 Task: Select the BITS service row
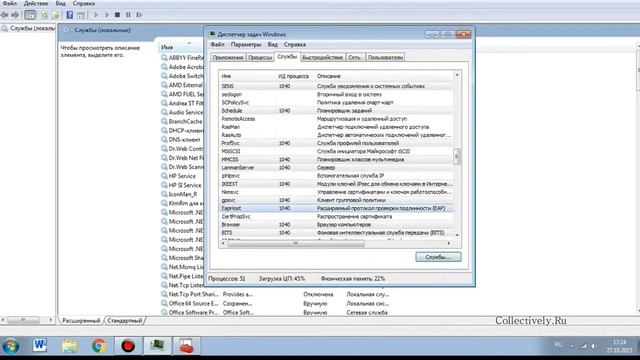(336, 233)
